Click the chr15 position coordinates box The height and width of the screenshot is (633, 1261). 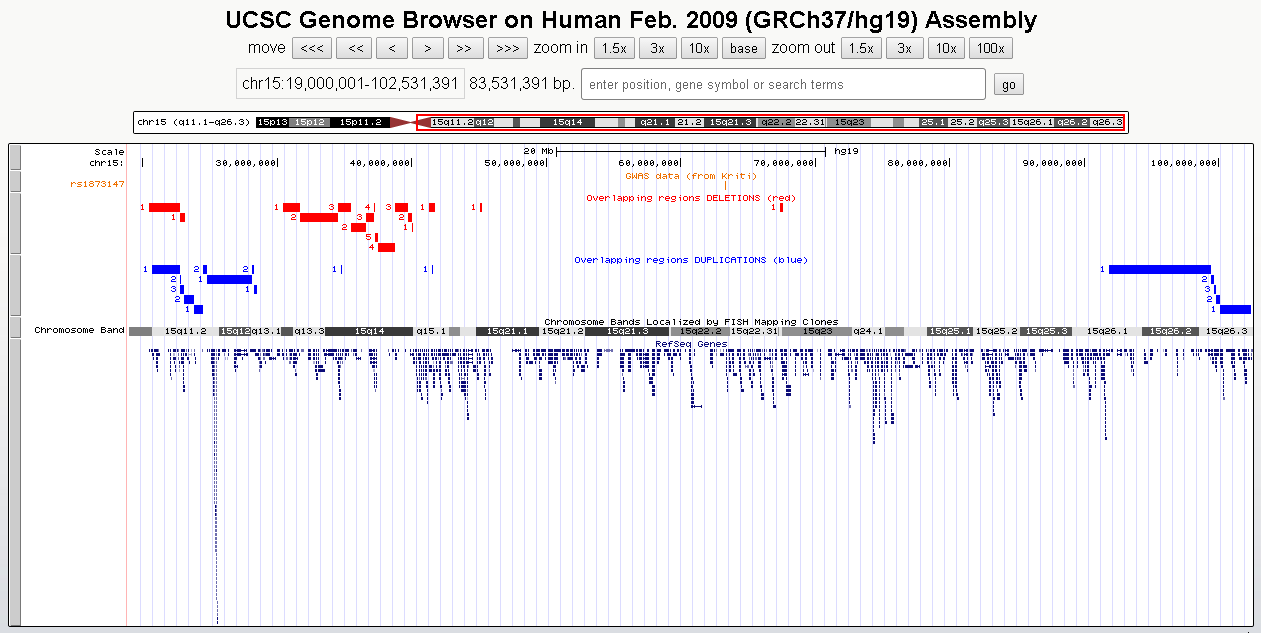[350, 85]
